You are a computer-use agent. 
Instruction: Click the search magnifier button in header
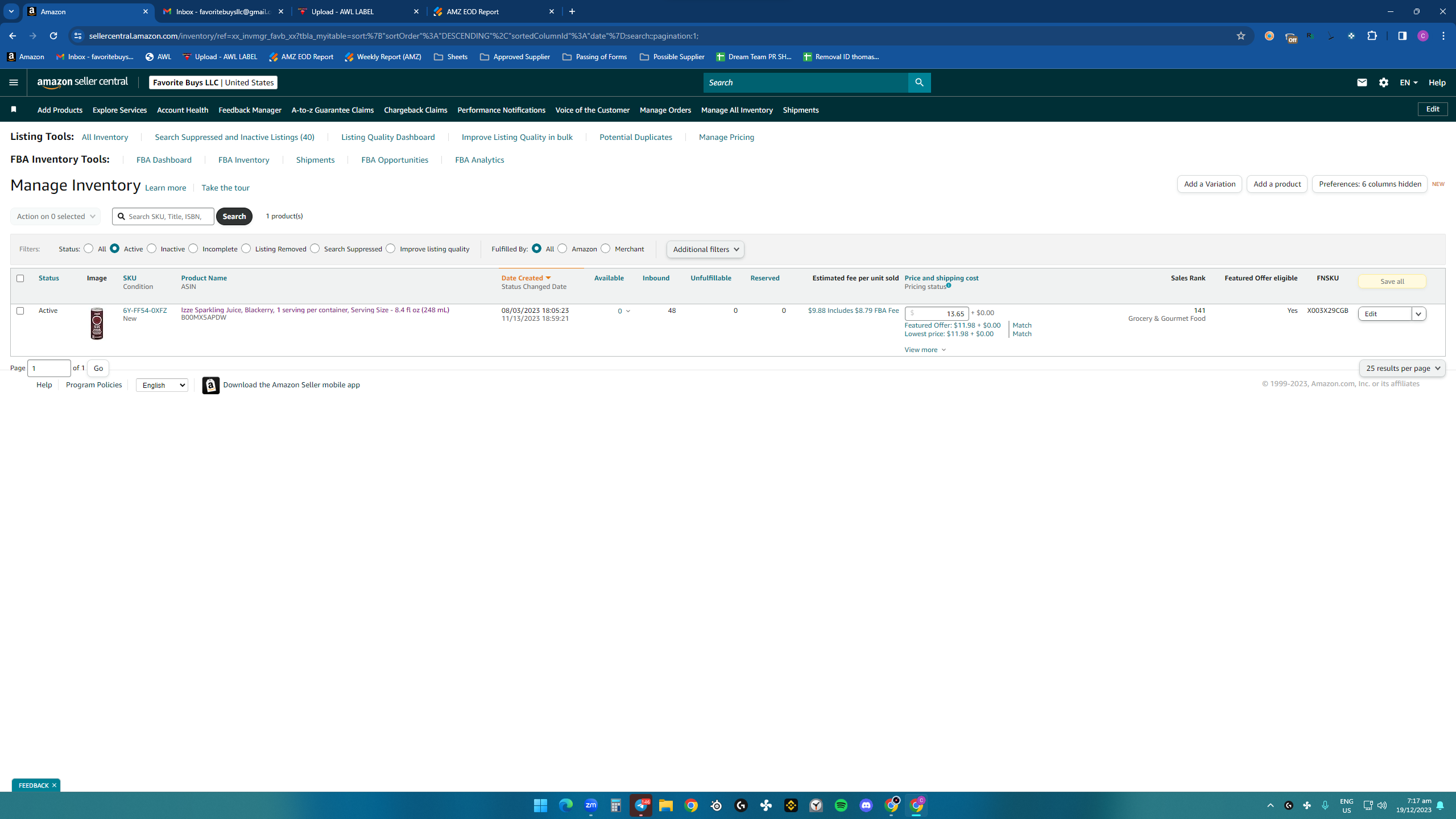tap(919, 82)
